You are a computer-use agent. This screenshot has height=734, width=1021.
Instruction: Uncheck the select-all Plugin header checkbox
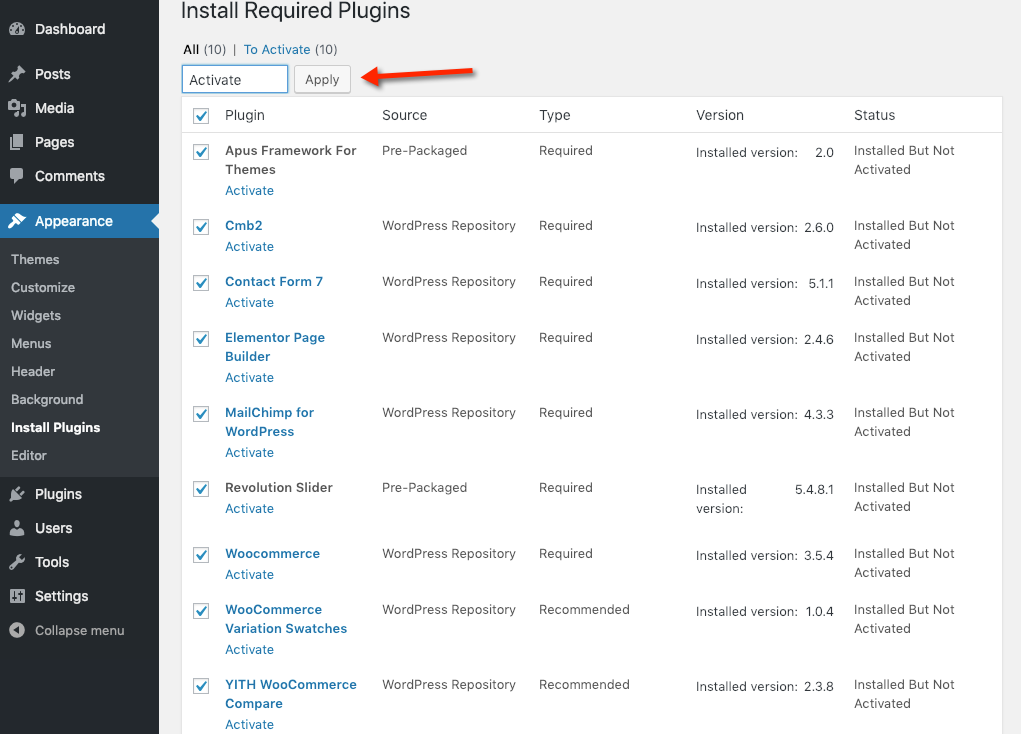pos(201,116)
